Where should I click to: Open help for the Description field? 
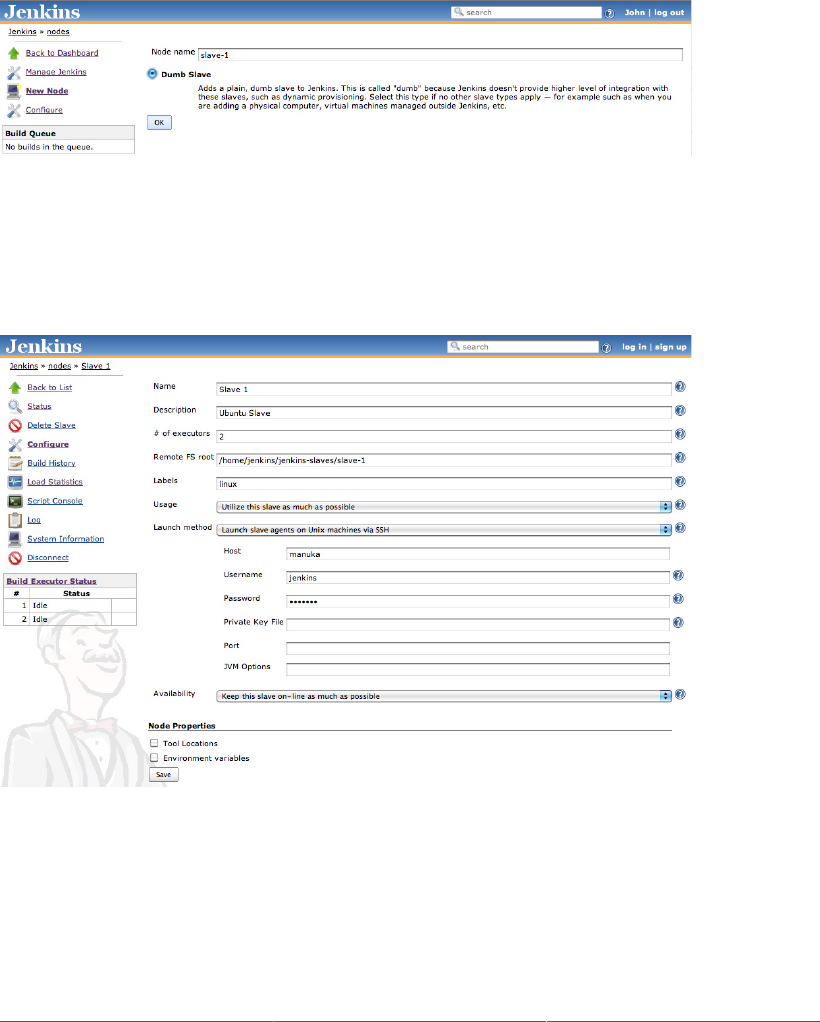click(680, 411)
